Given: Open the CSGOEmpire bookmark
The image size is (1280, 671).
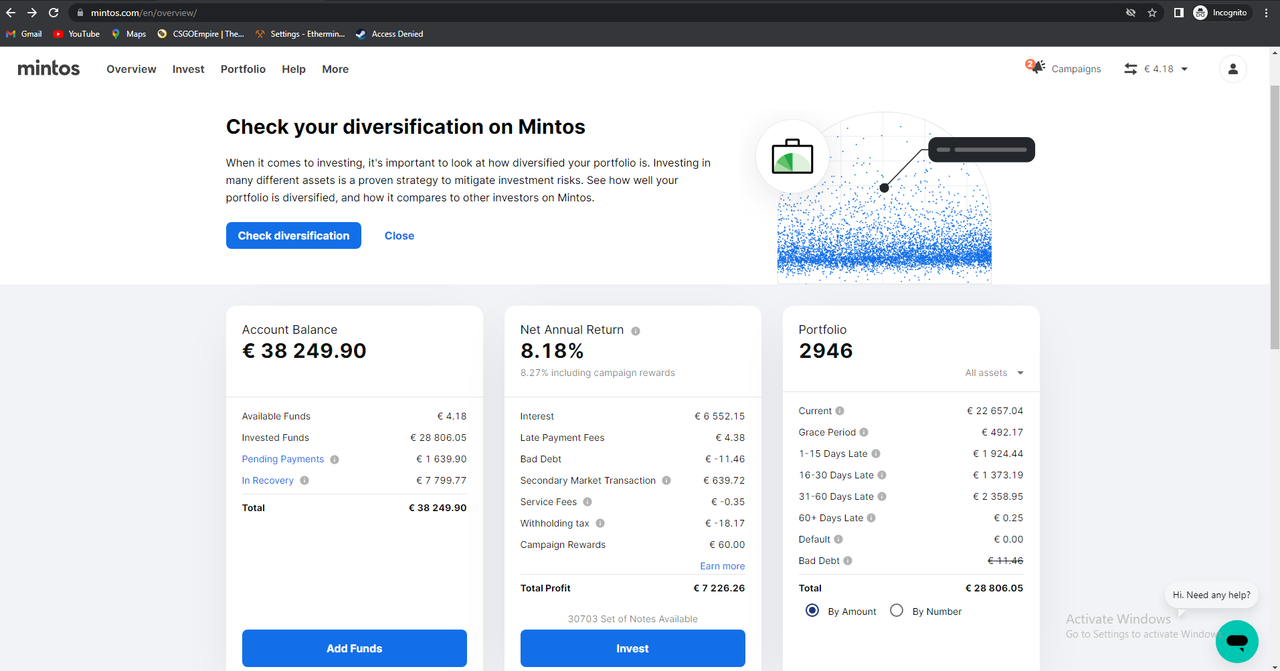Looking at the screenshot, I should tap(200, 34).
